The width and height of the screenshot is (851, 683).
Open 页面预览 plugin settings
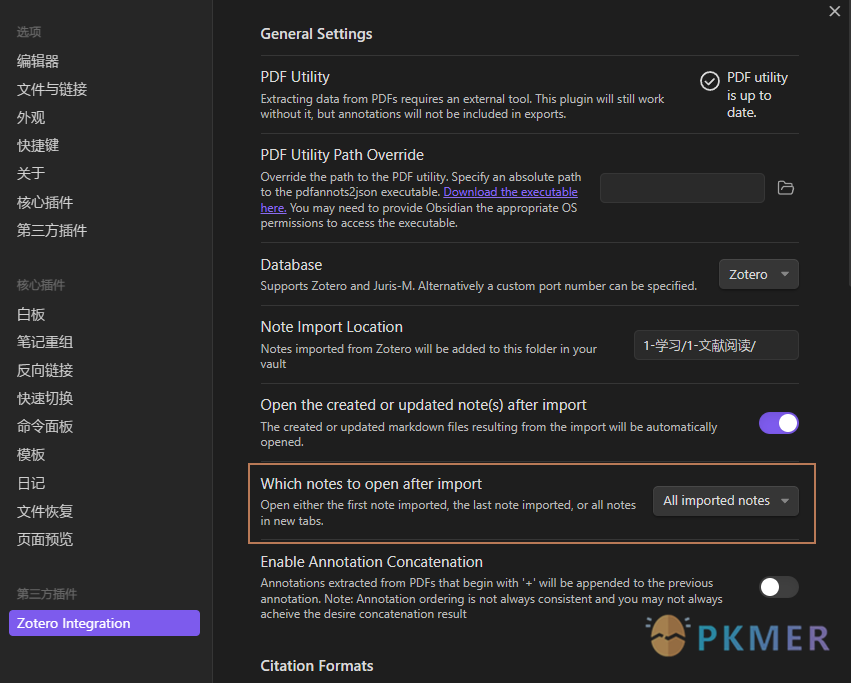click(45, 540)
